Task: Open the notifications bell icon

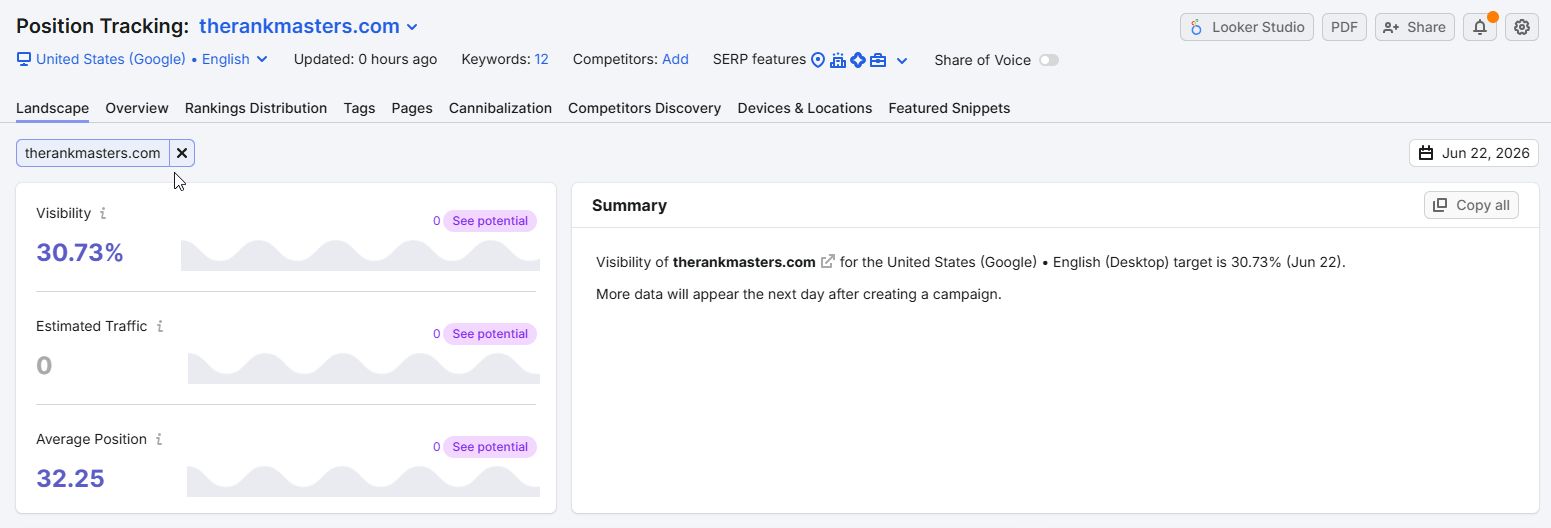Action: click(1480, 27)
